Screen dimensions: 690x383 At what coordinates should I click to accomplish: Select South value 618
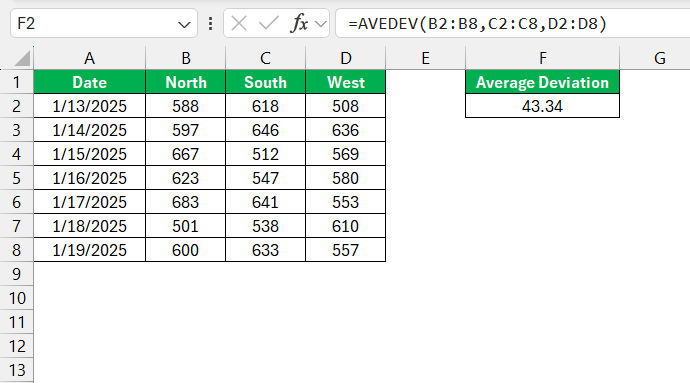click(265, 106)
